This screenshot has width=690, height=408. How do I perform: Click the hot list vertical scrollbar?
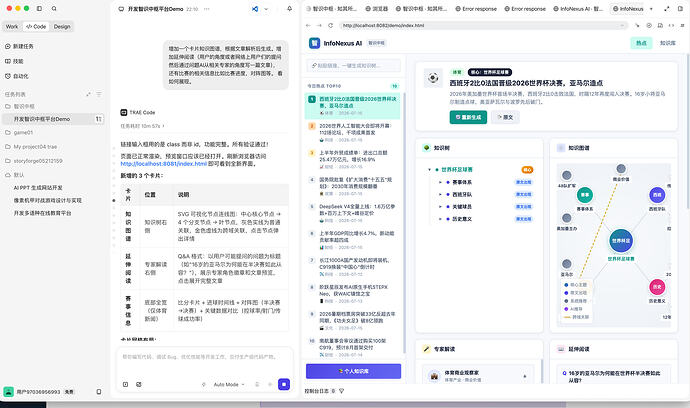(x=404, y=222)
